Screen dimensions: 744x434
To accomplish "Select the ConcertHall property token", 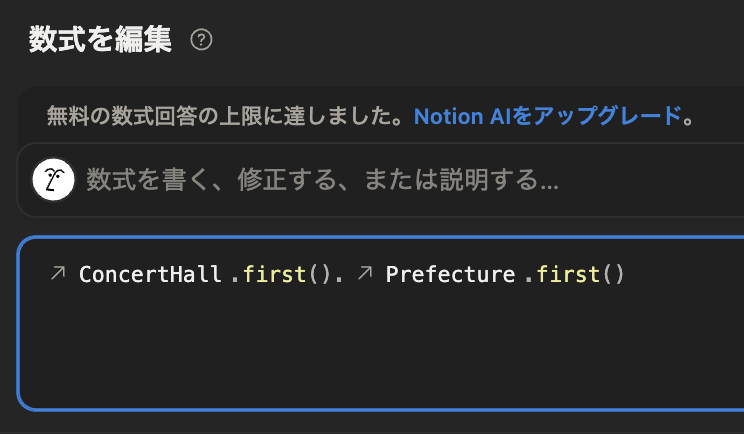I will (150, 274).
